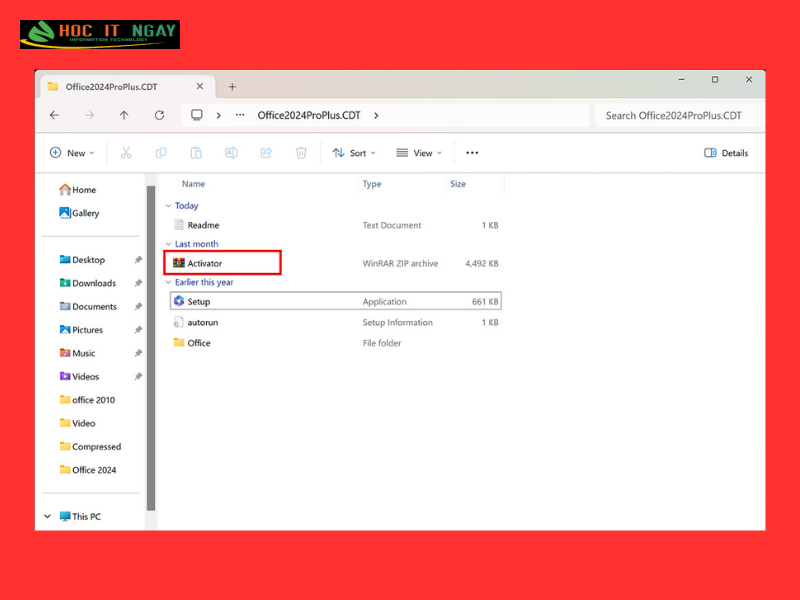
Task: Close the Office2024ProPlus.CDT tab
Action: click(200, 86)
